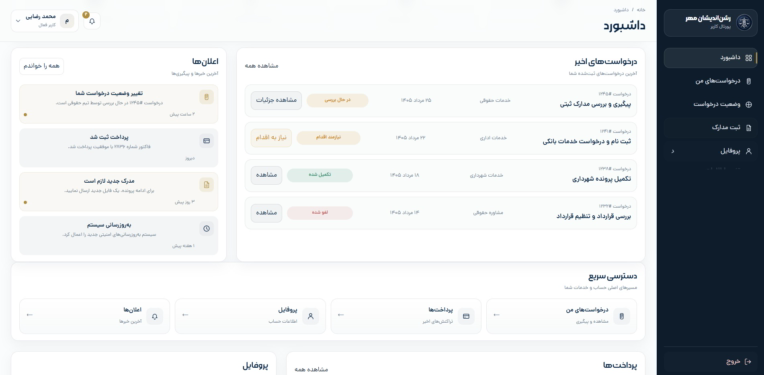Click arrow on درخواست‌های من quick card
This screenshot has width=764, height=375.
pyautogui.click(x=497, y=315)
